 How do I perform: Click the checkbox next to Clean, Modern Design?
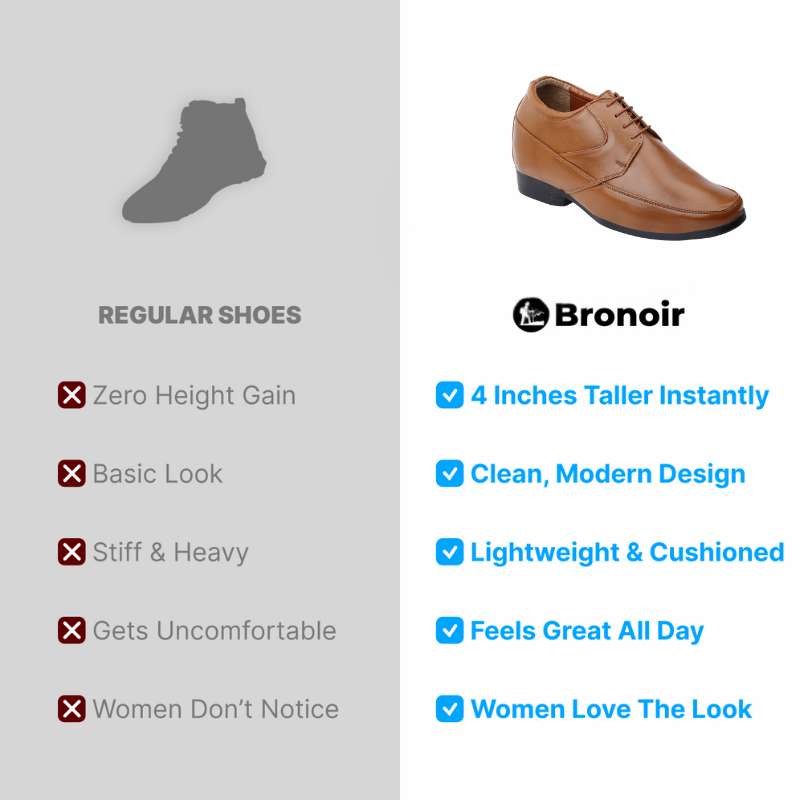click(x=449, y=473)
